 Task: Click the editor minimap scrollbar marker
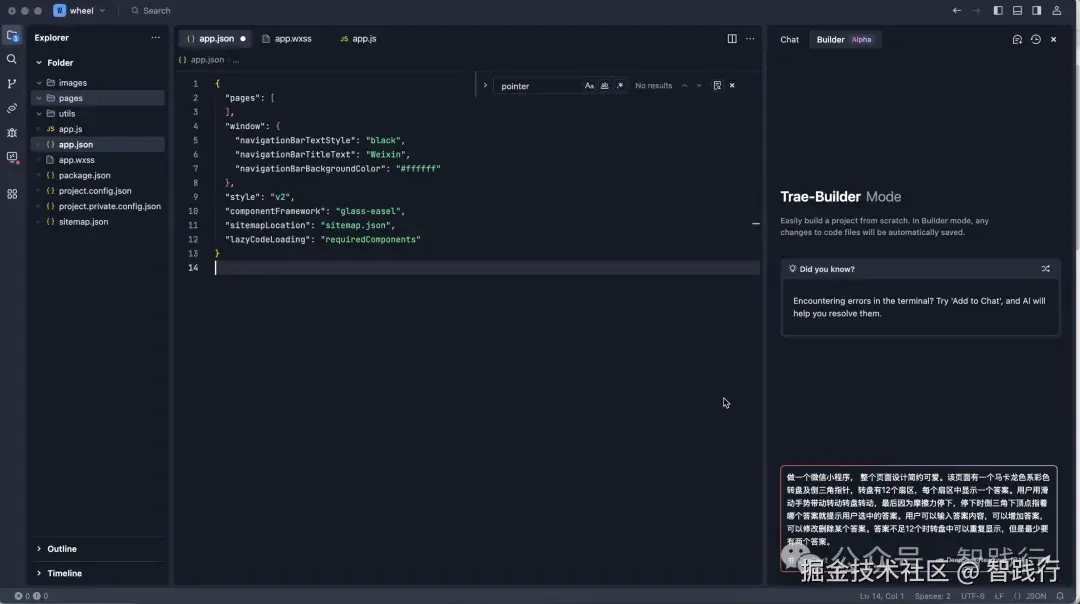click(x=756, y=223)
